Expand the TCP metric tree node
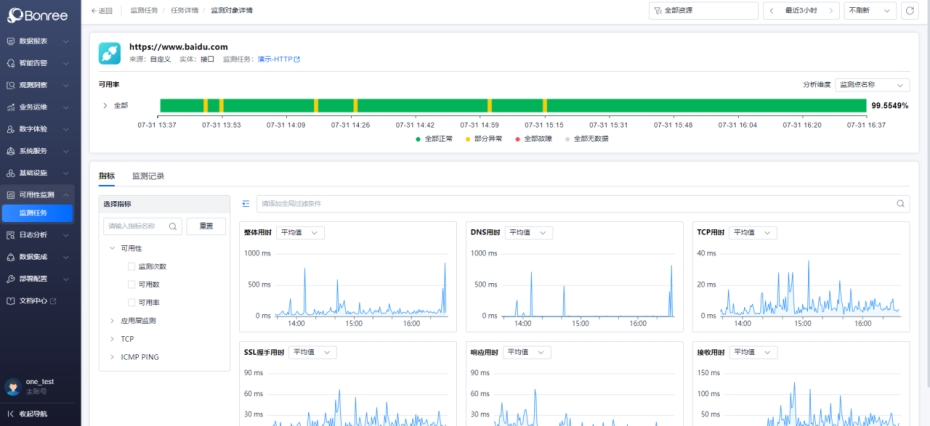Screen dimensions: 930x426 (112, 339)
